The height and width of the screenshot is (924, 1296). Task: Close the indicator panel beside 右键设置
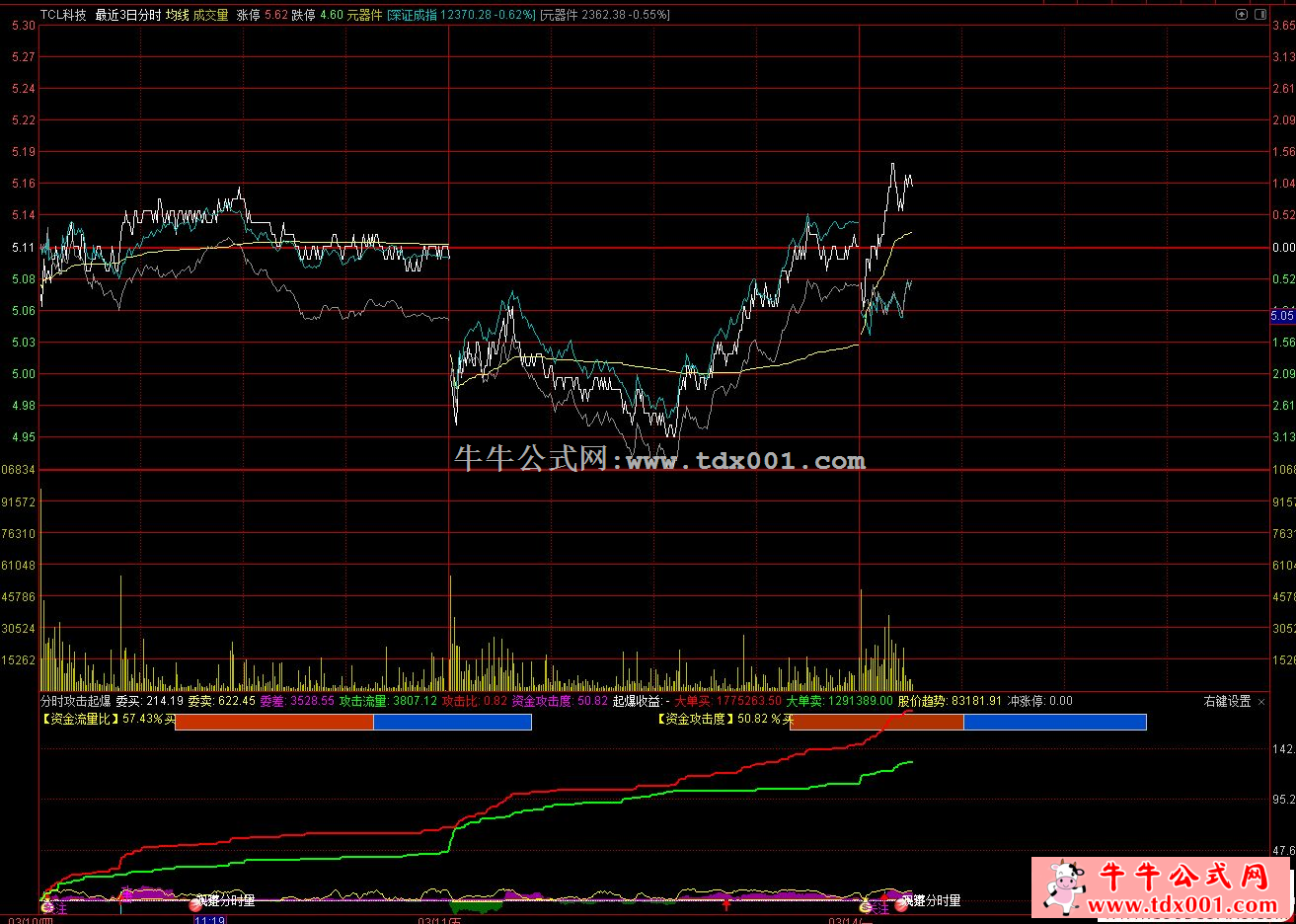[1261, 702]
